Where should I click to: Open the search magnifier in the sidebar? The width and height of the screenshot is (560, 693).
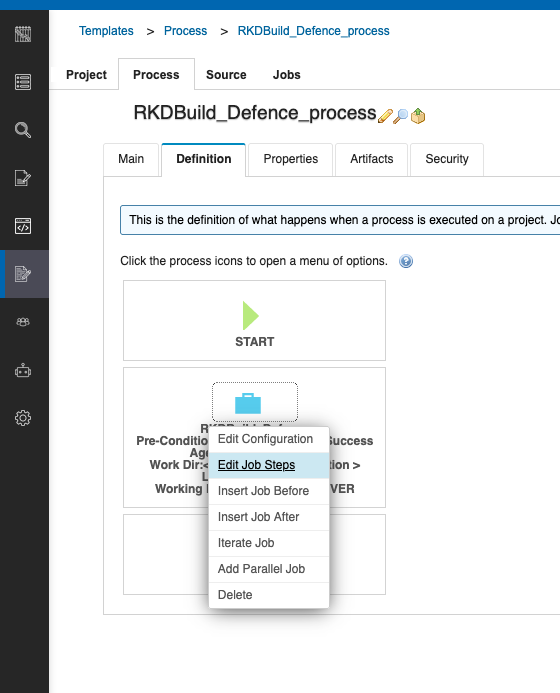point(23,130)
